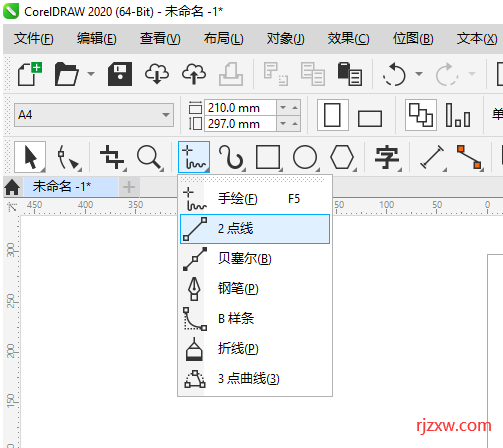Click the cloud upload icon
This screenshot has height=448, width=503.
pos(194,74)
